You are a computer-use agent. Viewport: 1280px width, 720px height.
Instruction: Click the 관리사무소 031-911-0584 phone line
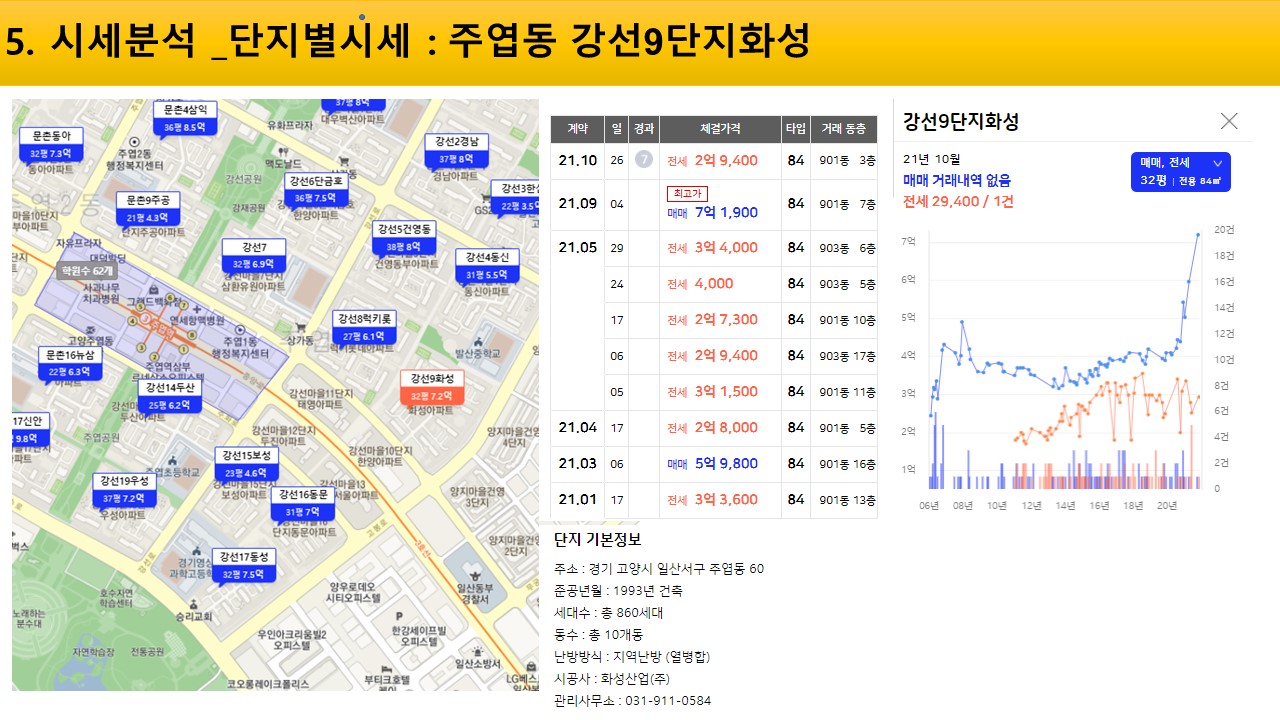click(633, 701)
